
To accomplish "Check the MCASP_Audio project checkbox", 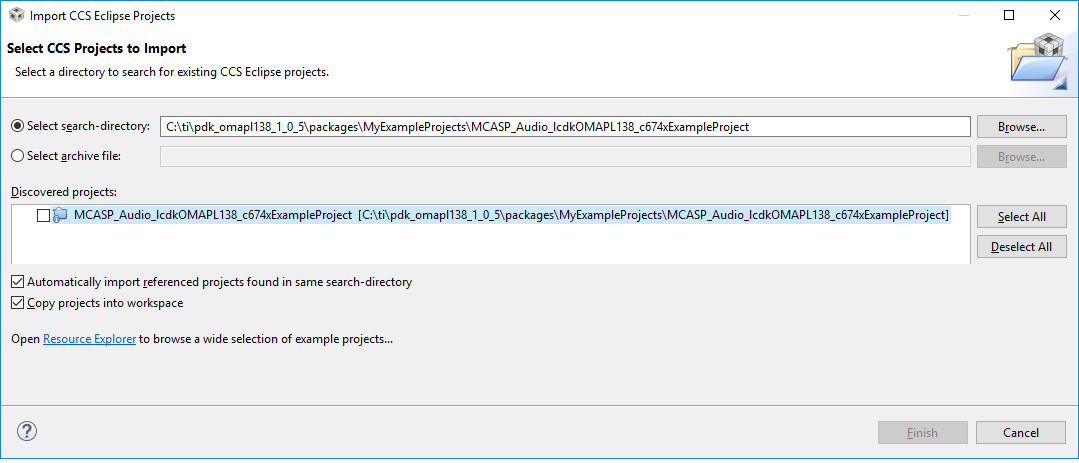I will coord(42,215).
